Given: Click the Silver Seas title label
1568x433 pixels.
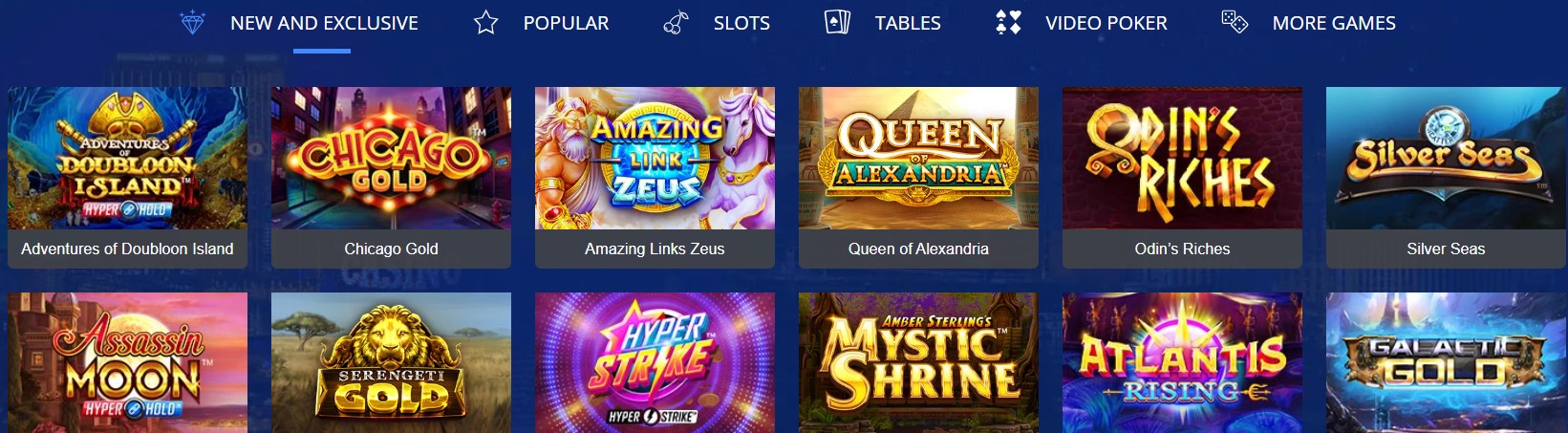Looking at the screenshot, I should coord(1446,249).
